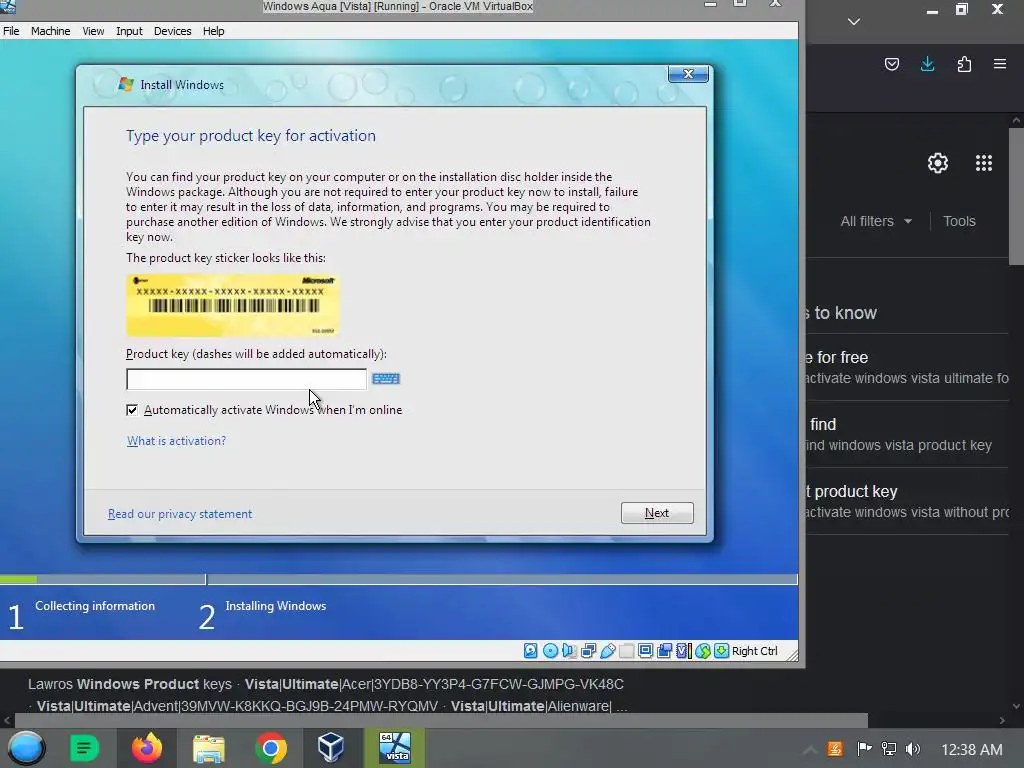Click the optical disc indicator in VirtualBox status bar
The width and height of the screenshot is (1024, 768).
click(x=551, y=650)
